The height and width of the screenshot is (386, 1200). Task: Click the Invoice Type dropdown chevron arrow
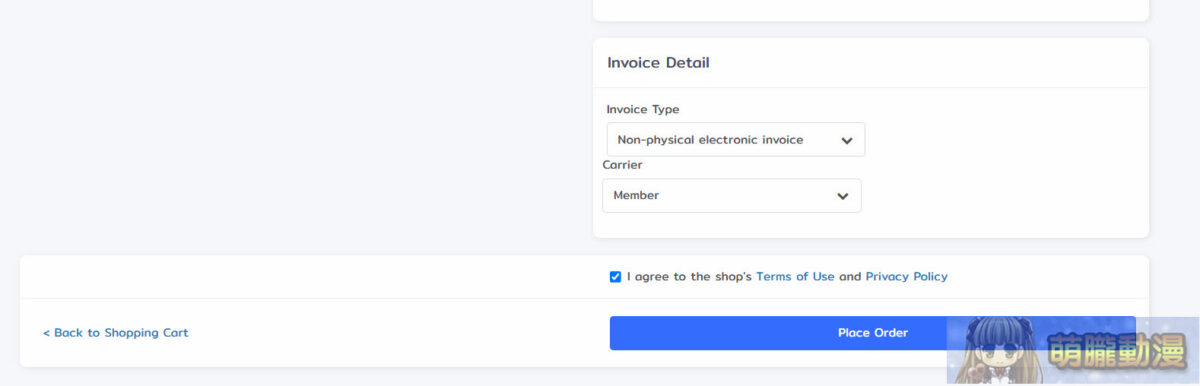click(x=847, y=141)
